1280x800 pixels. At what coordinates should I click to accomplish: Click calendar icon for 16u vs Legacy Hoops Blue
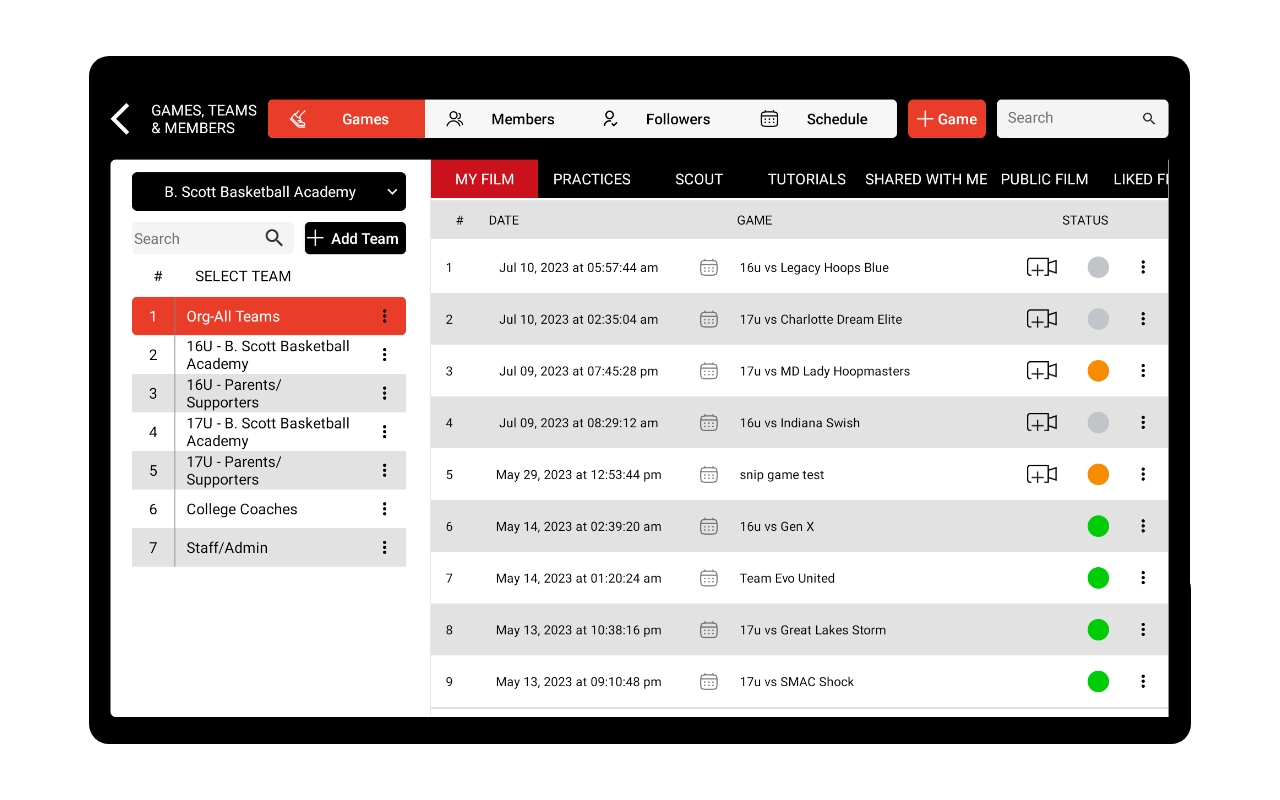709,267
